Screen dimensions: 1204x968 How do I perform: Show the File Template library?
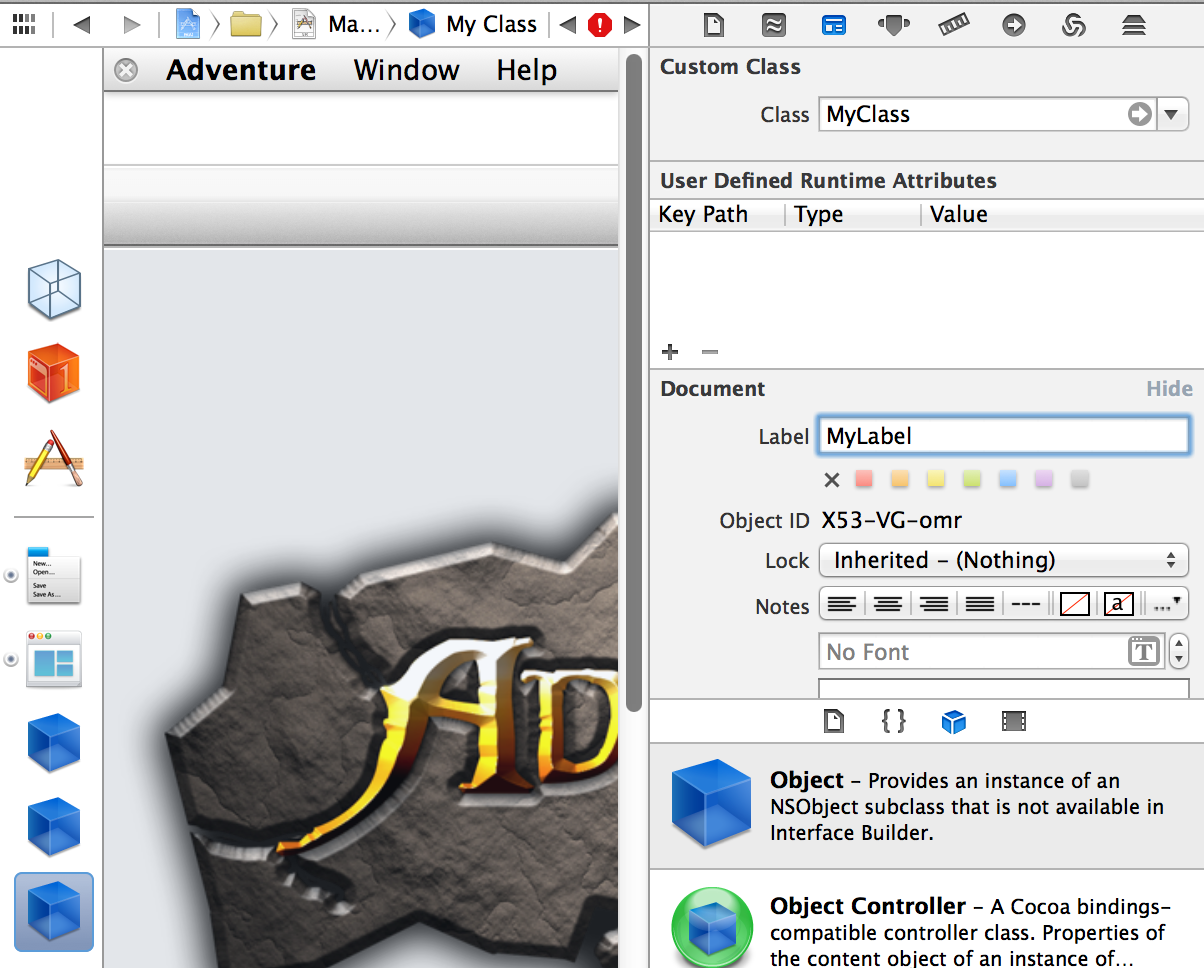(x=833, y=721)
